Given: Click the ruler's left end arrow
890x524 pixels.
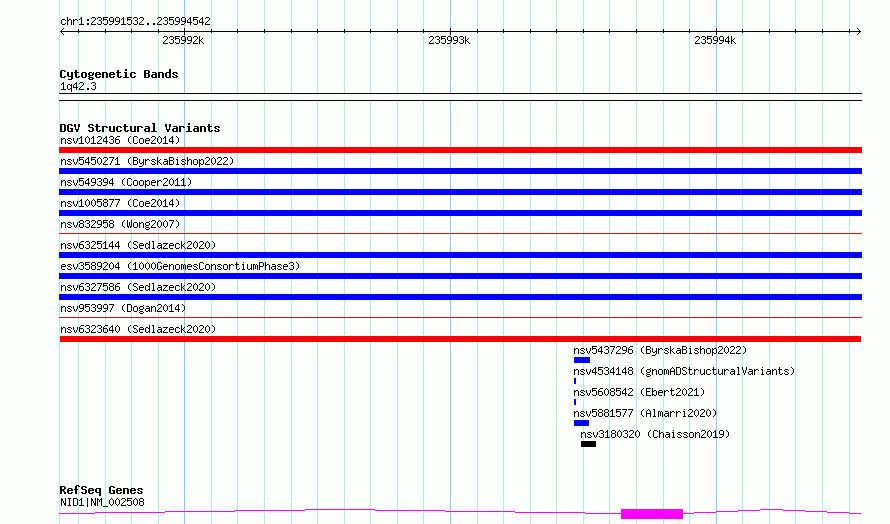Looking at the screenshot, I should tap(63, 31).
